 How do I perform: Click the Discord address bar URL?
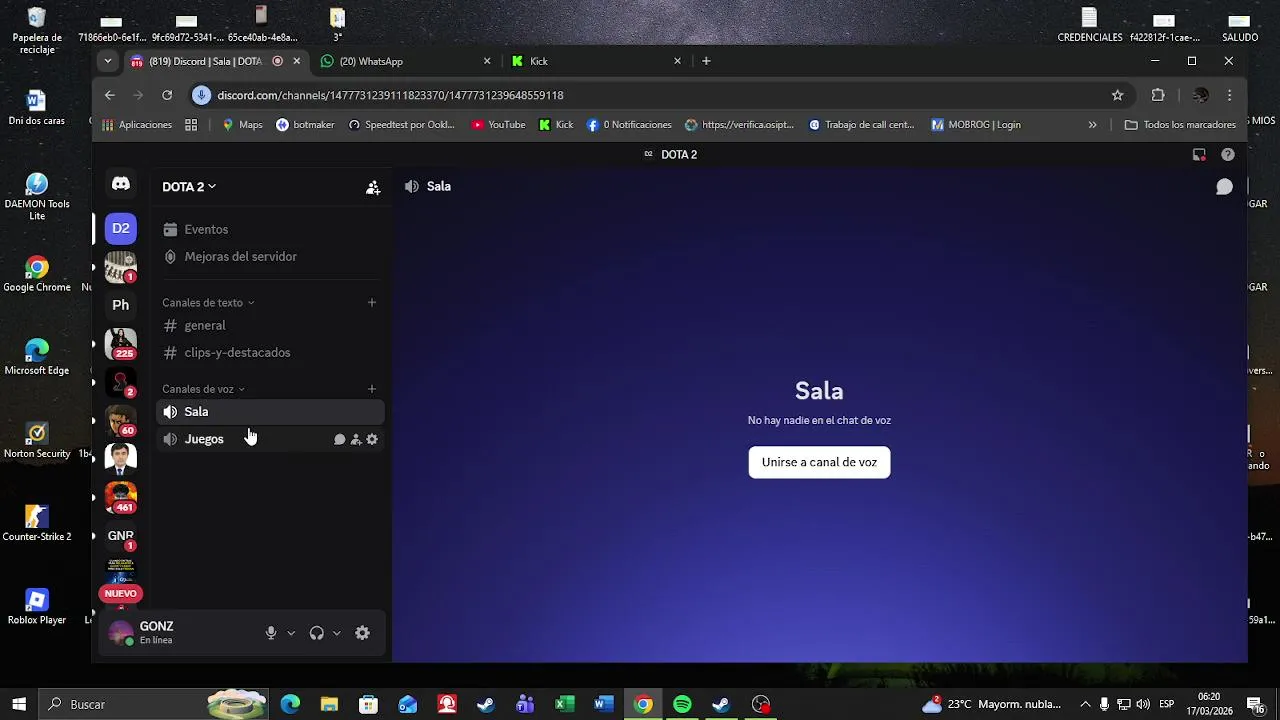pos(390,95)
